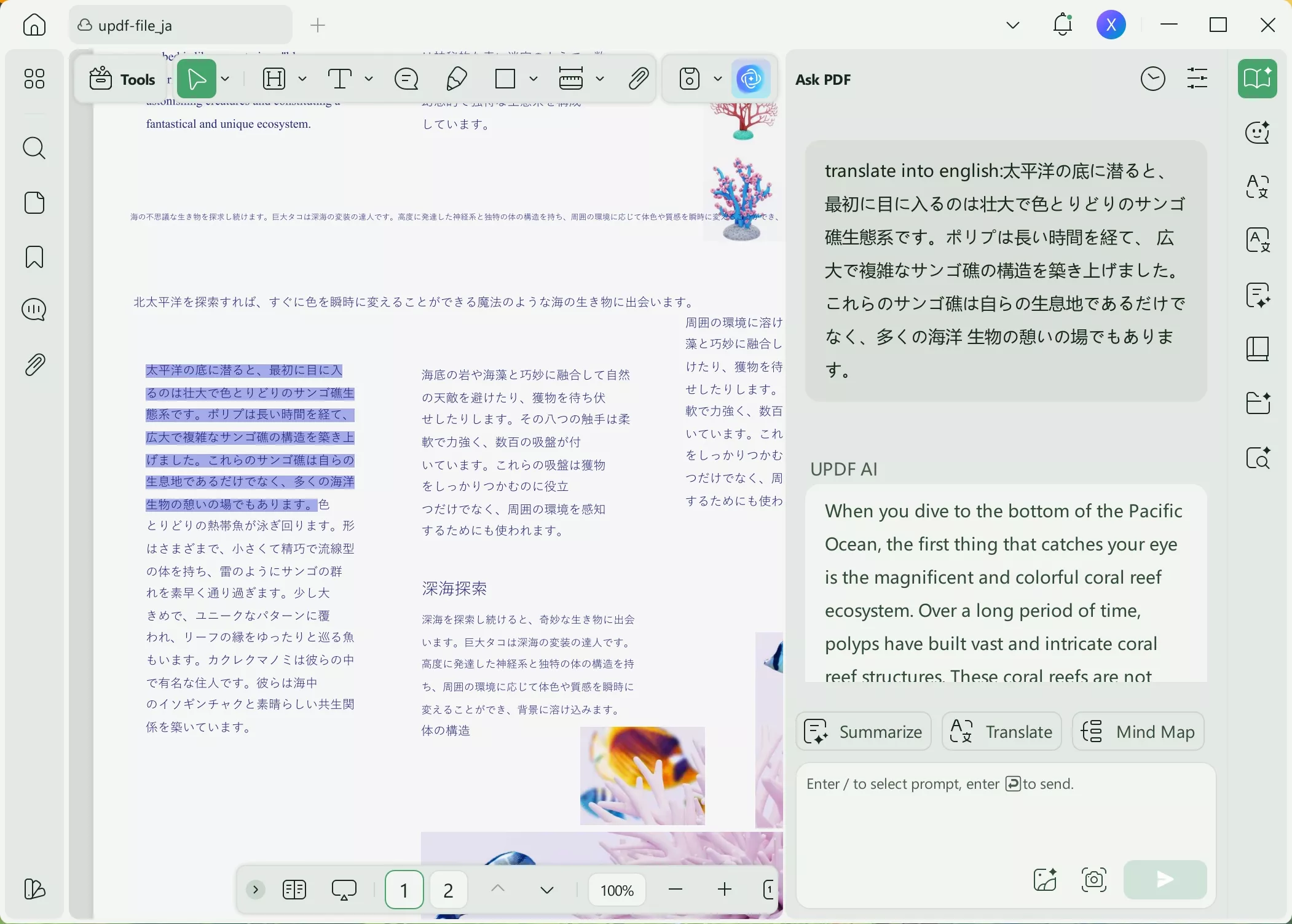Click the Summarize button

point(863,731)
